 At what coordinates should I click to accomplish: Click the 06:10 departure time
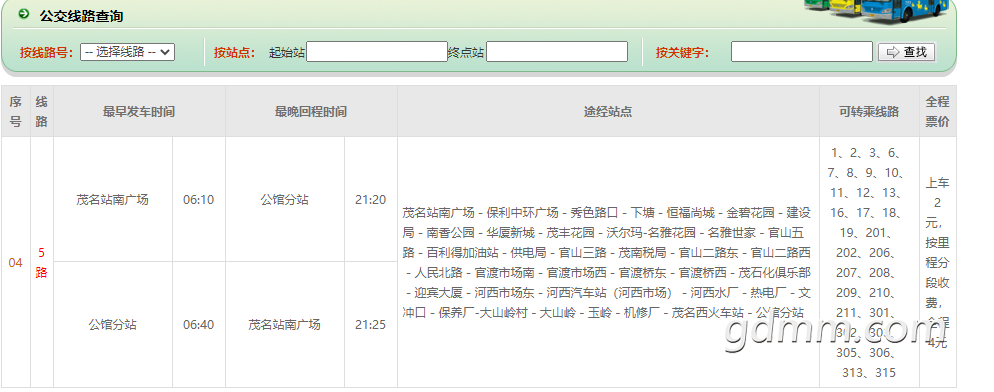tap(198, 200)
